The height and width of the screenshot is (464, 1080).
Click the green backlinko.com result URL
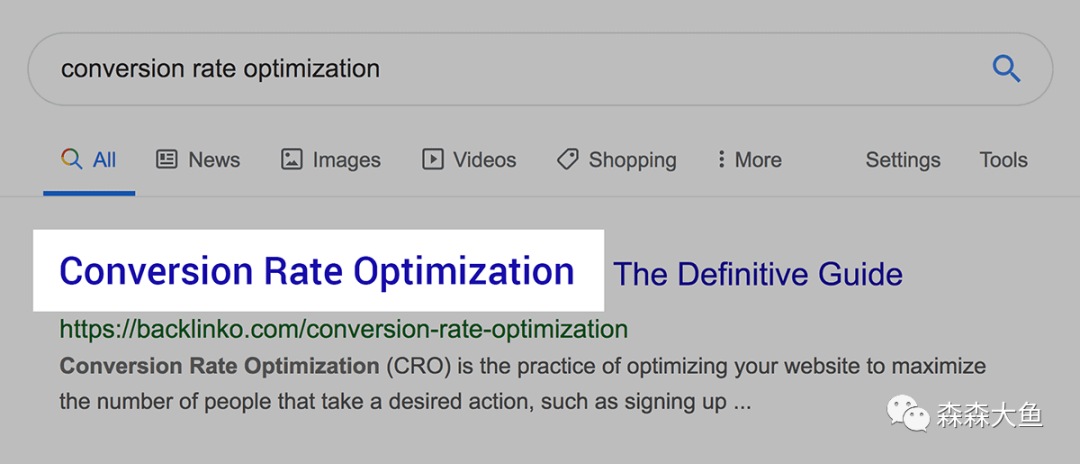[x=343, y=328]
